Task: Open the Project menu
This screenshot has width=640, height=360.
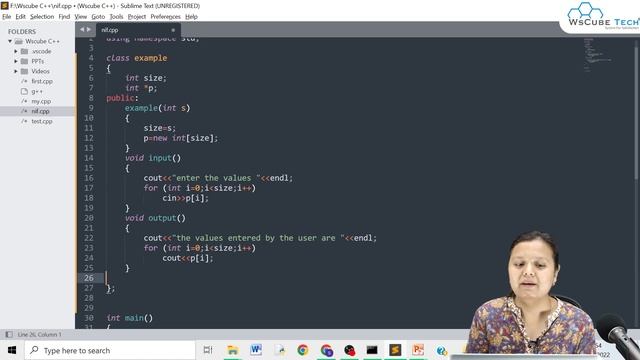Action: tap(137, 17)
